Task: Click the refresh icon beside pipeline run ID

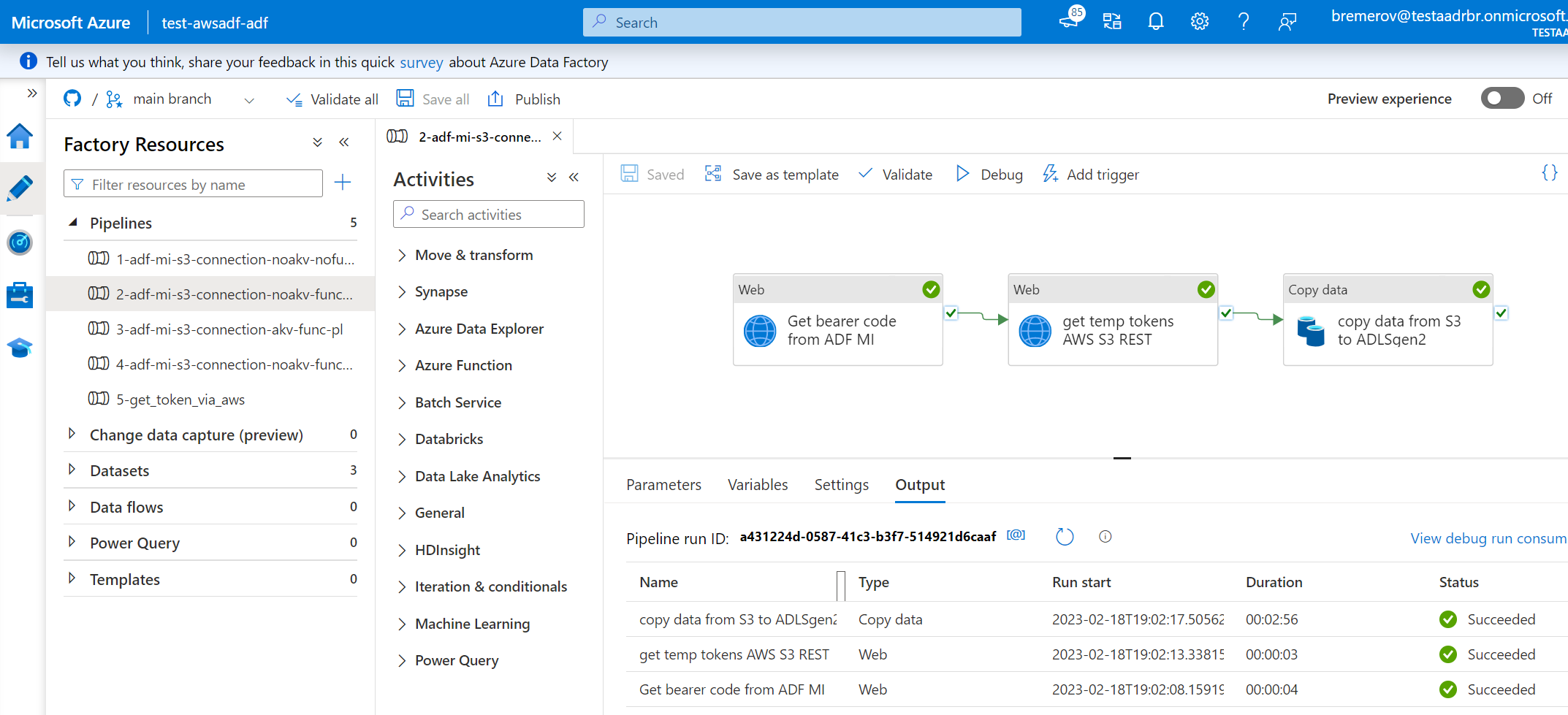Action: [1065, 537]
